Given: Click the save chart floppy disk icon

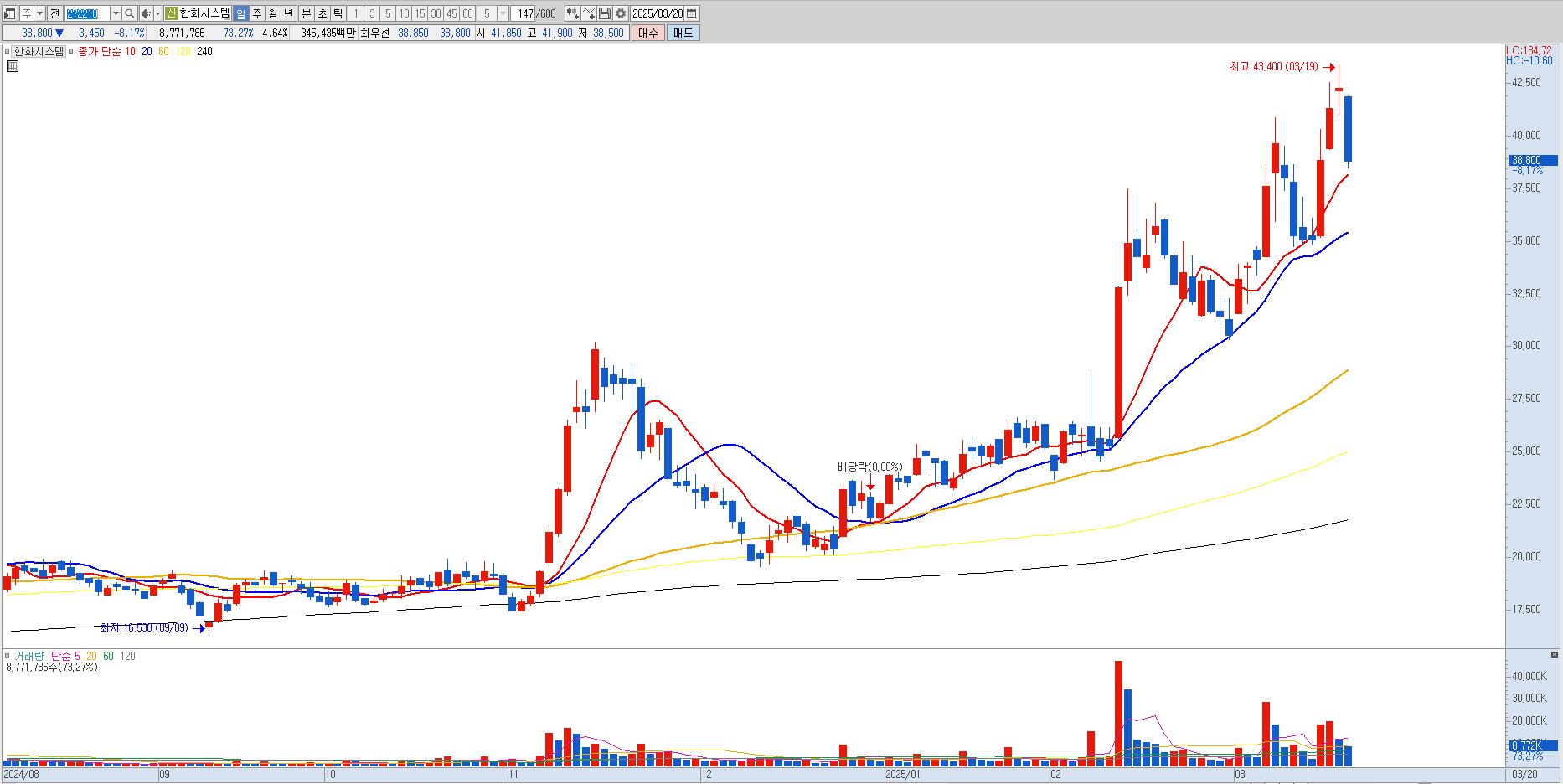Looking at the screenshot, I should pyautogui.click(x=605, y=13).
